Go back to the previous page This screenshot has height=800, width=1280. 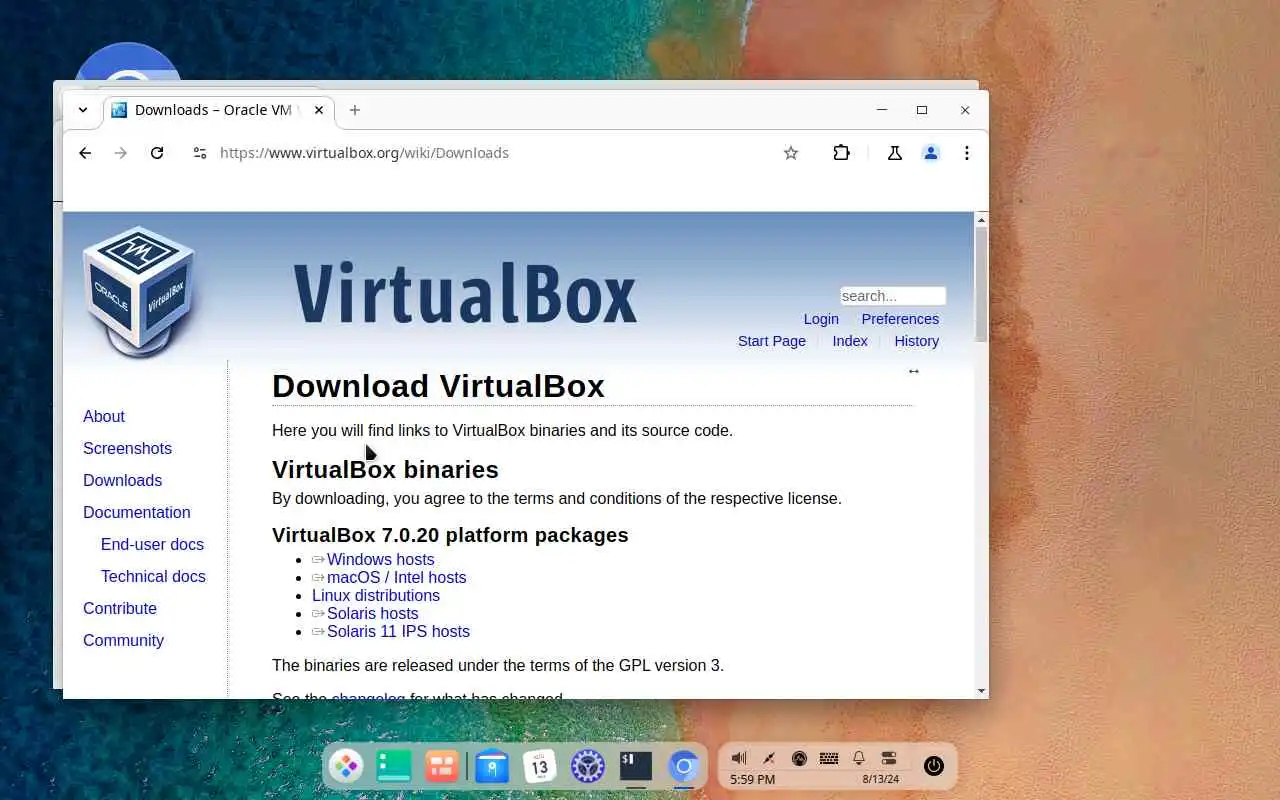[x=85, y=153]
